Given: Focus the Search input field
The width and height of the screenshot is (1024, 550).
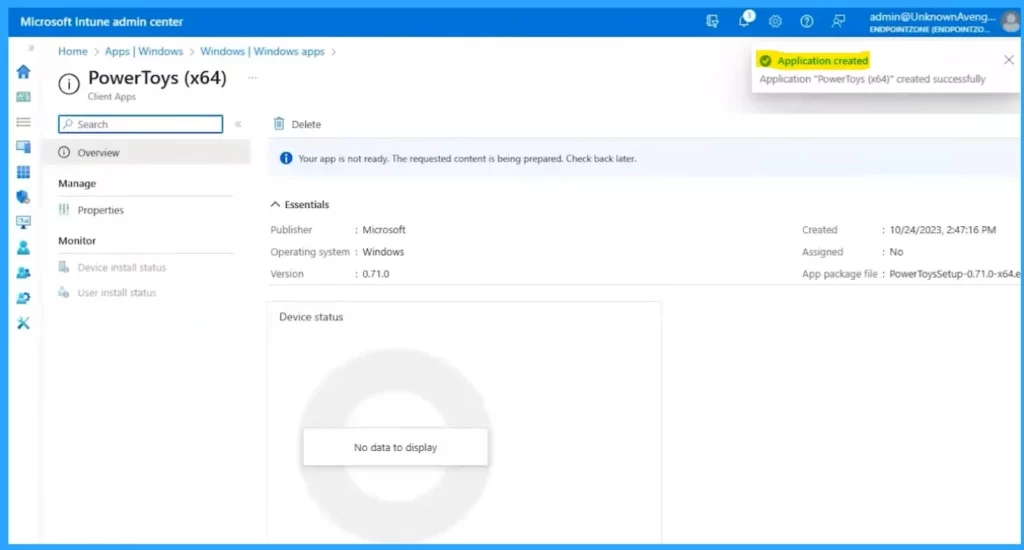Looking at the screenshot, I should click(140, 124).
